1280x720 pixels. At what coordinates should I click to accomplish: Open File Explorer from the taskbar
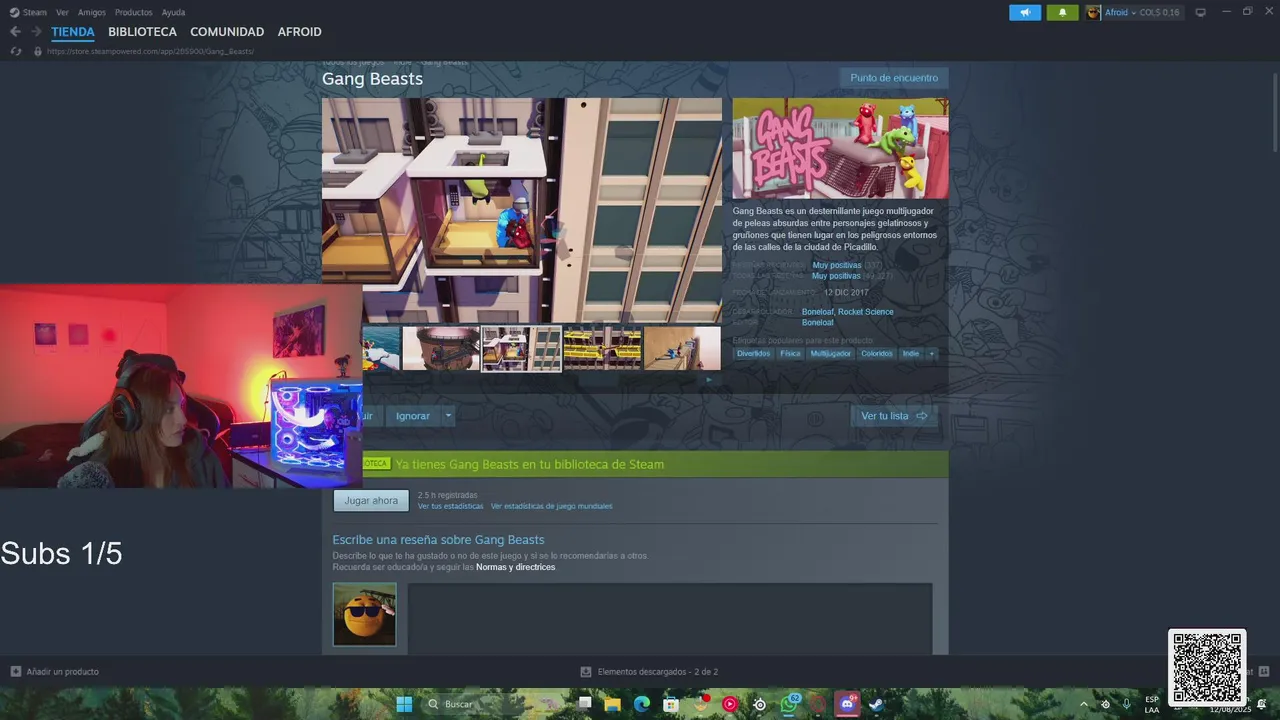pos(612,704)
